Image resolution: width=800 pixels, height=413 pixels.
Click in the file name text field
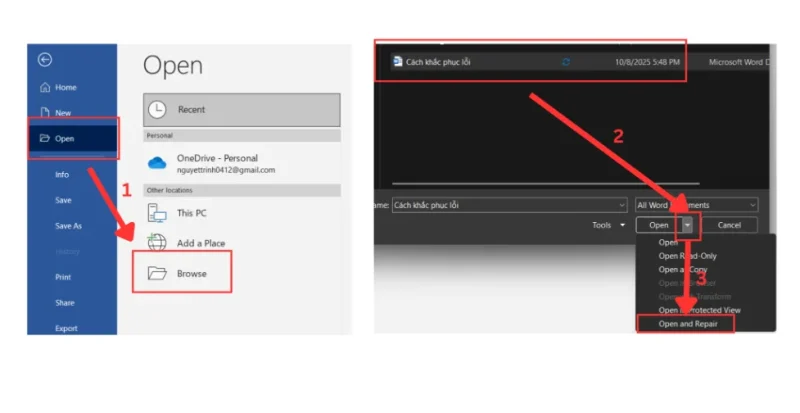click(500, 204)
